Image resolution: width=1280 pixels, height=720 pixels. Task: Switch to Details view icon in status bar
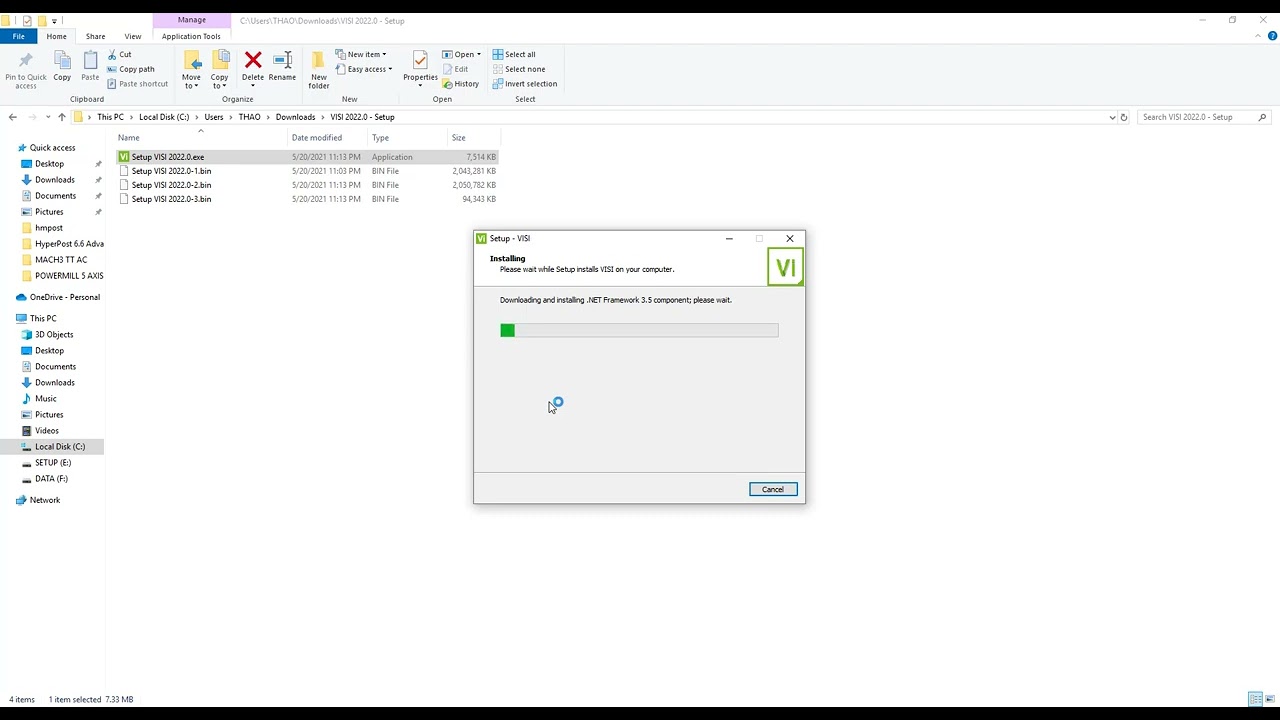(1254, 699)
